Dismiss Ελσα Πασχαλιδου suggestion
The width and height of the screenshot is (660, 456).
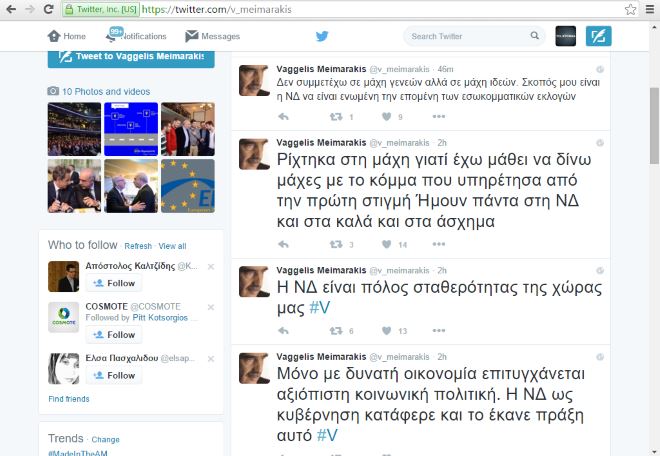[x=211, y=359]
